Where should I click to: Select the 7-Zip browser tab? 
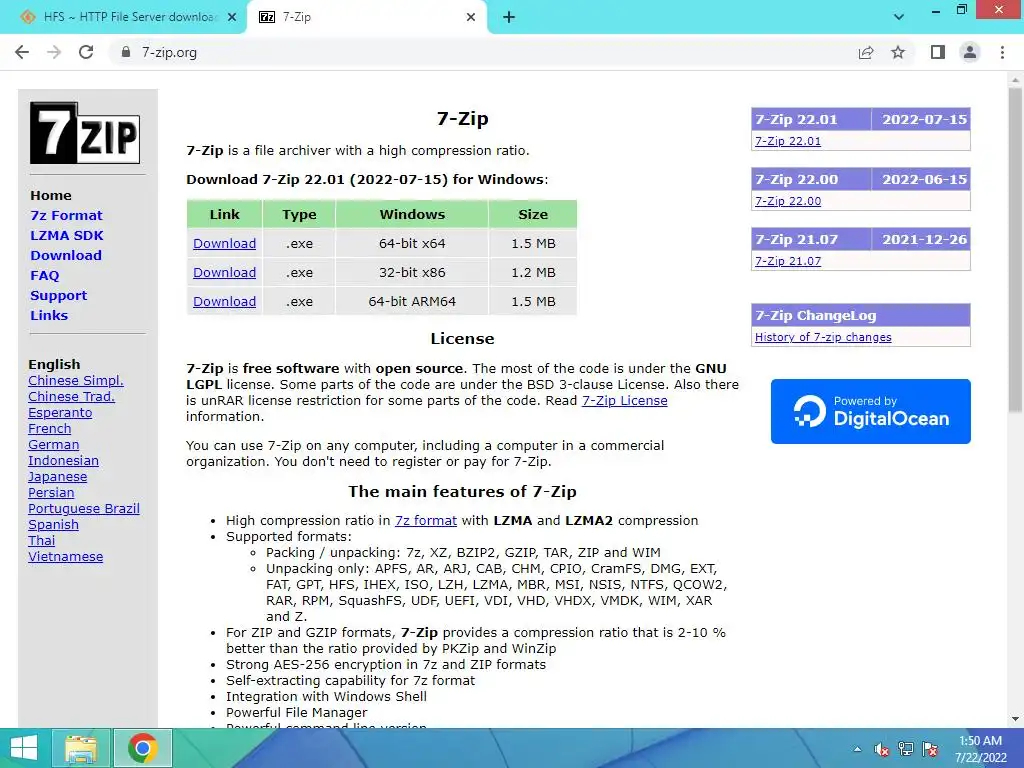point(366,17)
